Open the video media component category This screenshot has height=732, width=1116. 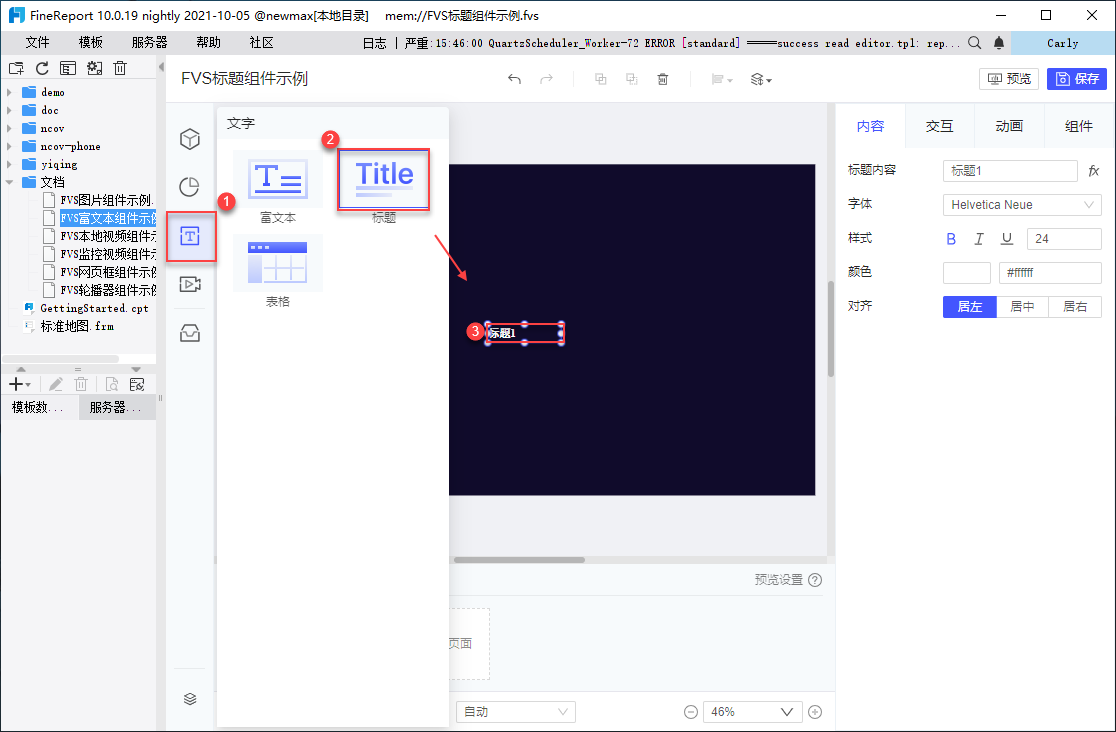point(189,284)
